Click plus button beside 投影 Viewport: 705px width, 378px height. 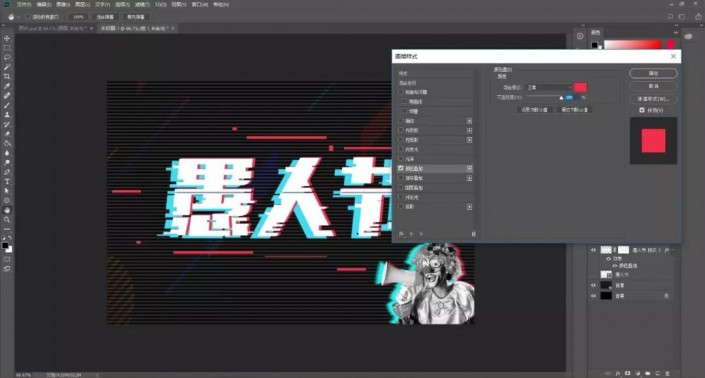coord(469,207)
